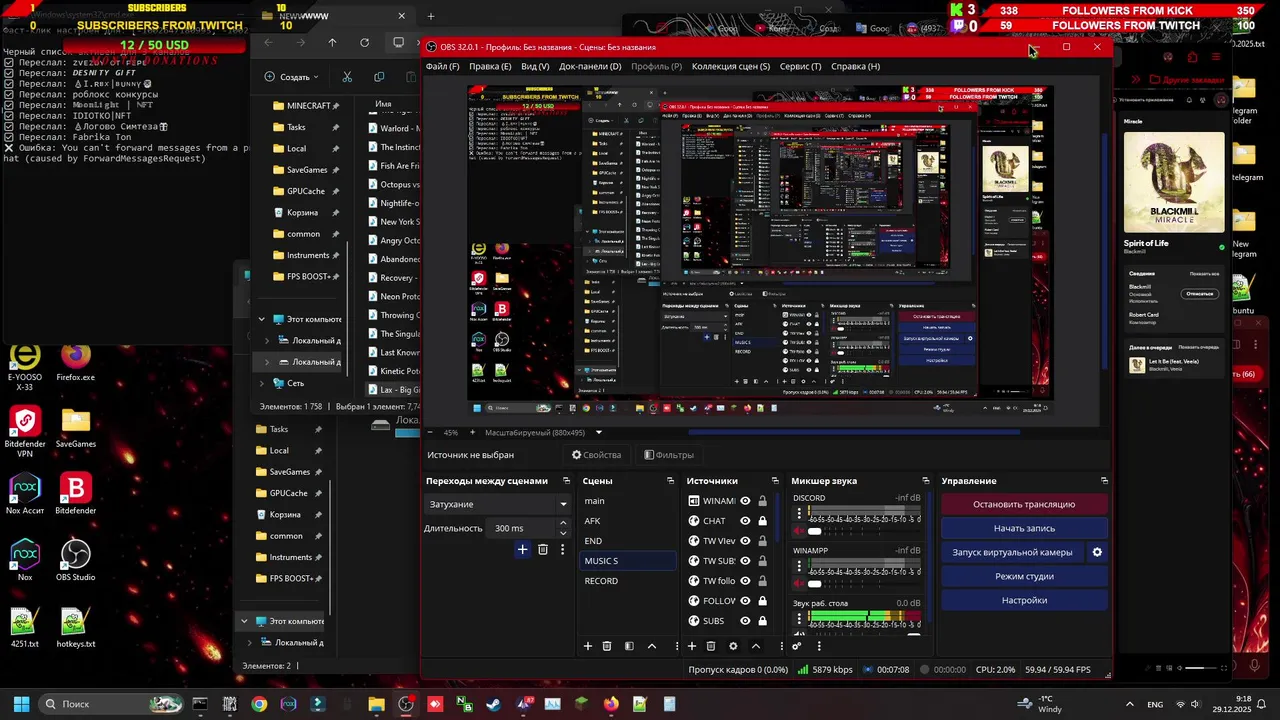Open virtual camera settings gear icon
Viewport: 1280px width, 720px height.
[x=1097, y=552]
